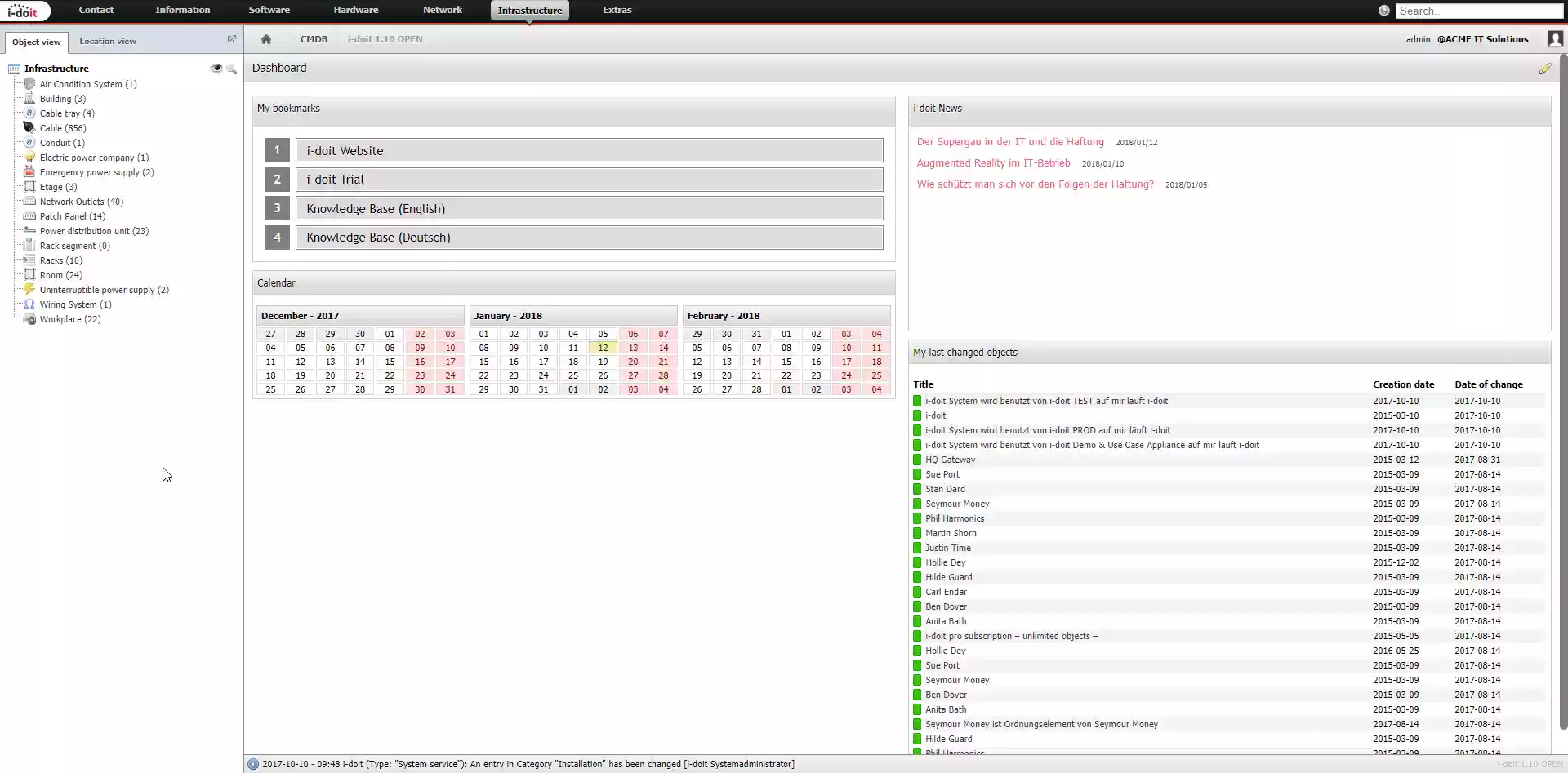Click the pencil edit icon on Dashboard
This screenshot has height=773, width=1568.
pyautogui.click(x=1544, y=69)
